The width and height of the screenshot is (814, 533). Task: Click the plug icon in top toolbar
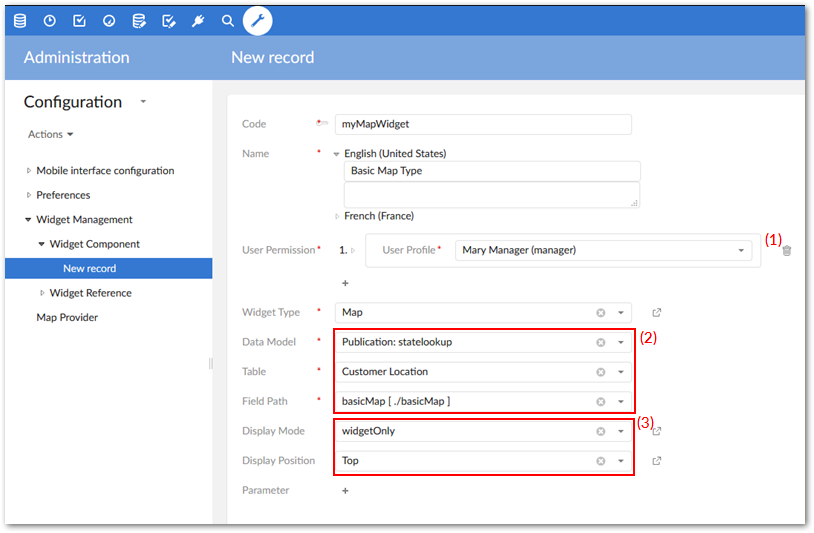(x=198, y=20)
